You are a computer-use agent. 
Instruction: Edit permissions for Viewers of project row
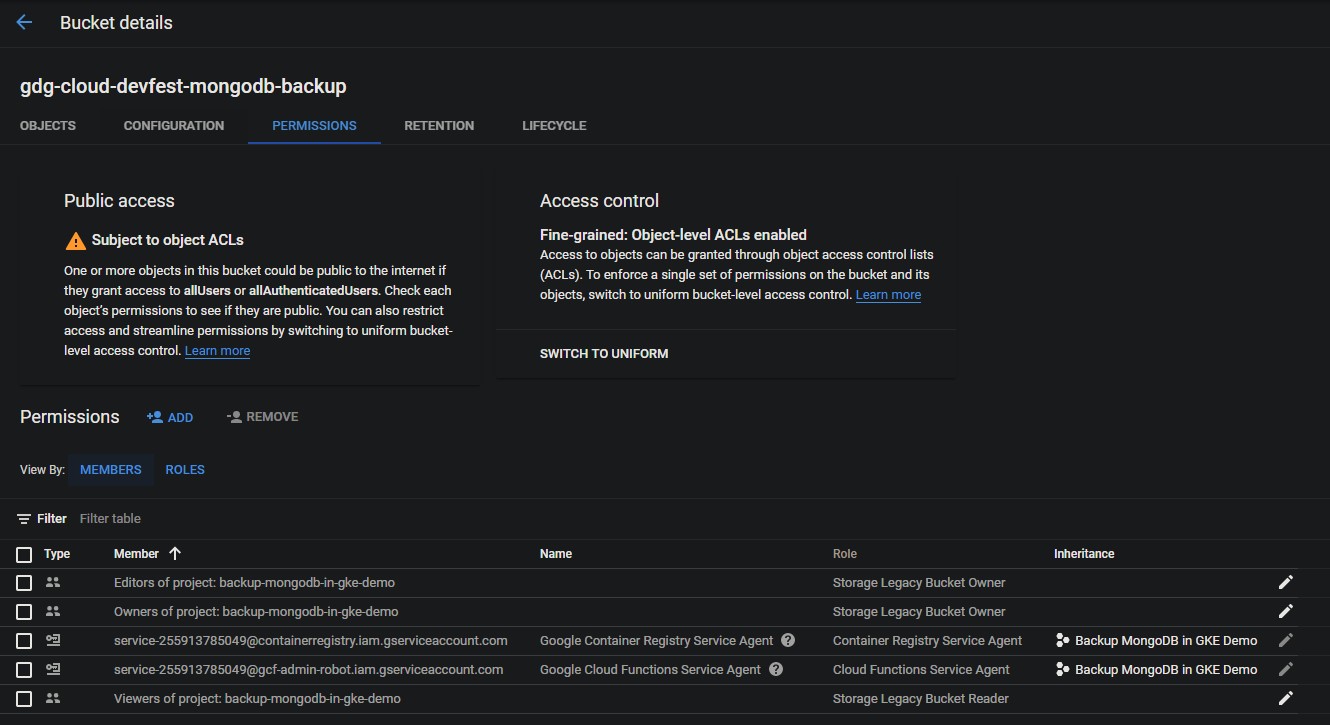coord(1286,698)
